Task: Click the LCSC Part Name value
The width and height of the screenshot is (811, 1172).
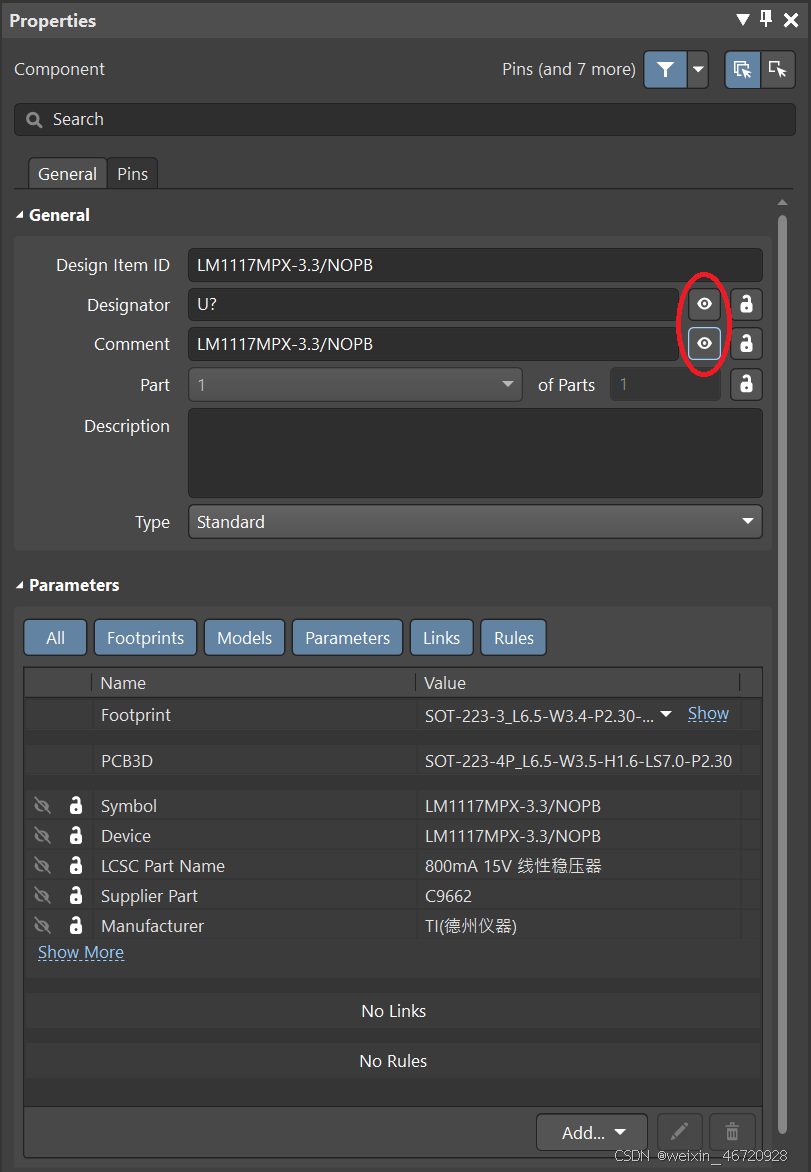Action: click(x=513, y=866)
